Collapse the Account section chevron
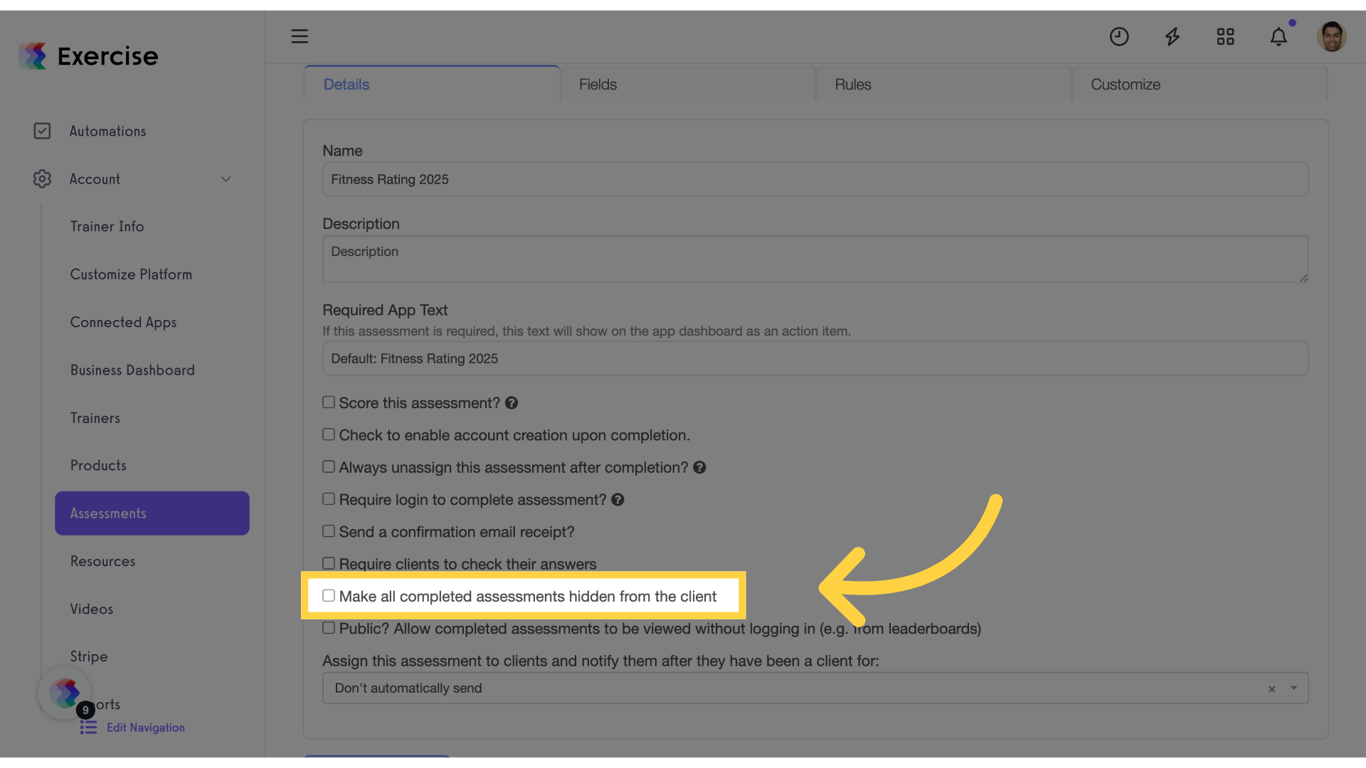This screenshot has width=1366, height=768. click(x=226, y=178)
